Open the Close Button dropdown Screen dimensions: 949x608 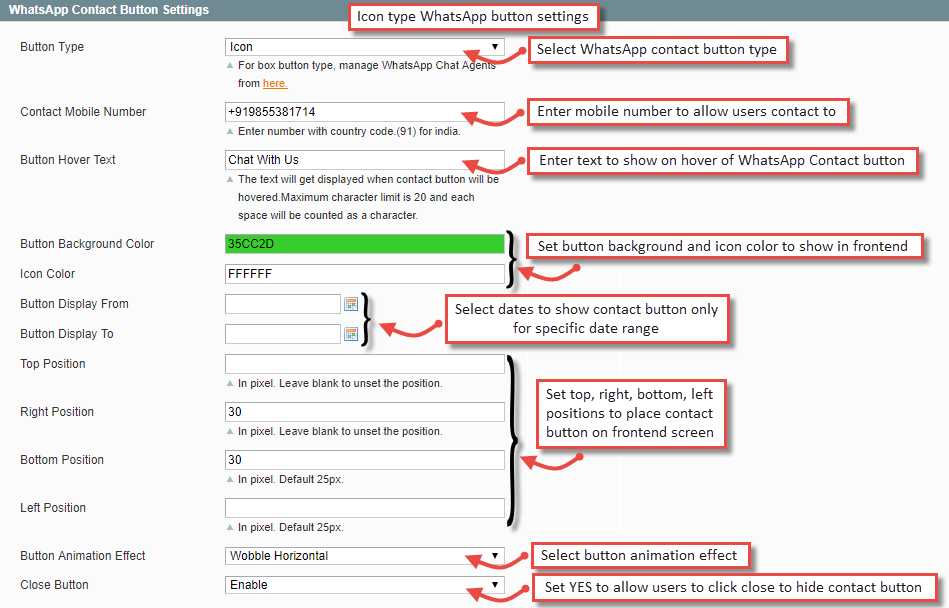pos(364,585)
